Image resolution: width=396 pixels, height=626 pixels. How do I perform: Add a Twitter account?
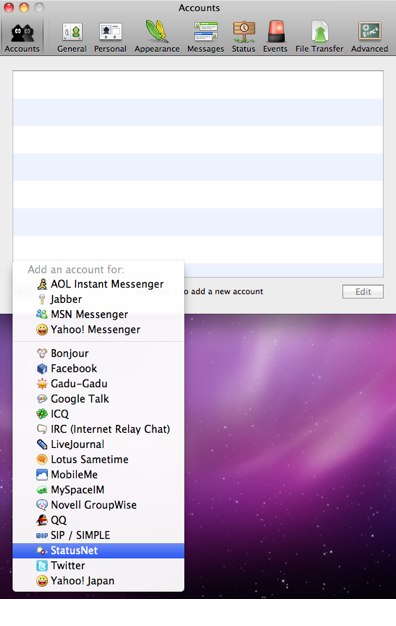[98, 566]
